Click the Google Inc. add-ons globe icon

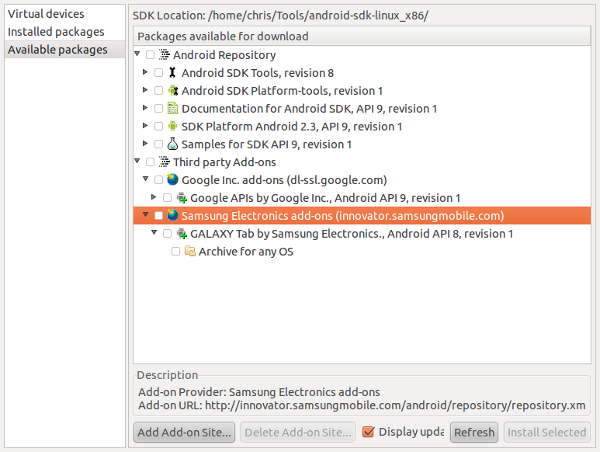172,180
